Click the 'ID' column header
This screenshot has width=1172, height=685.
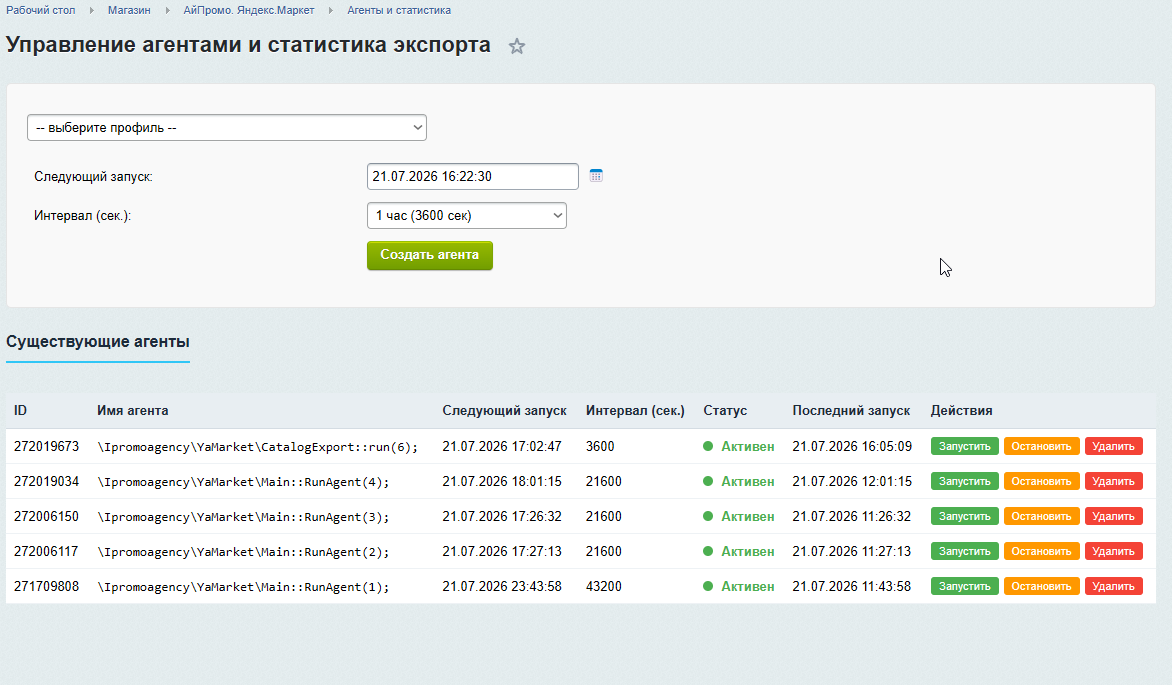(20, 411)
